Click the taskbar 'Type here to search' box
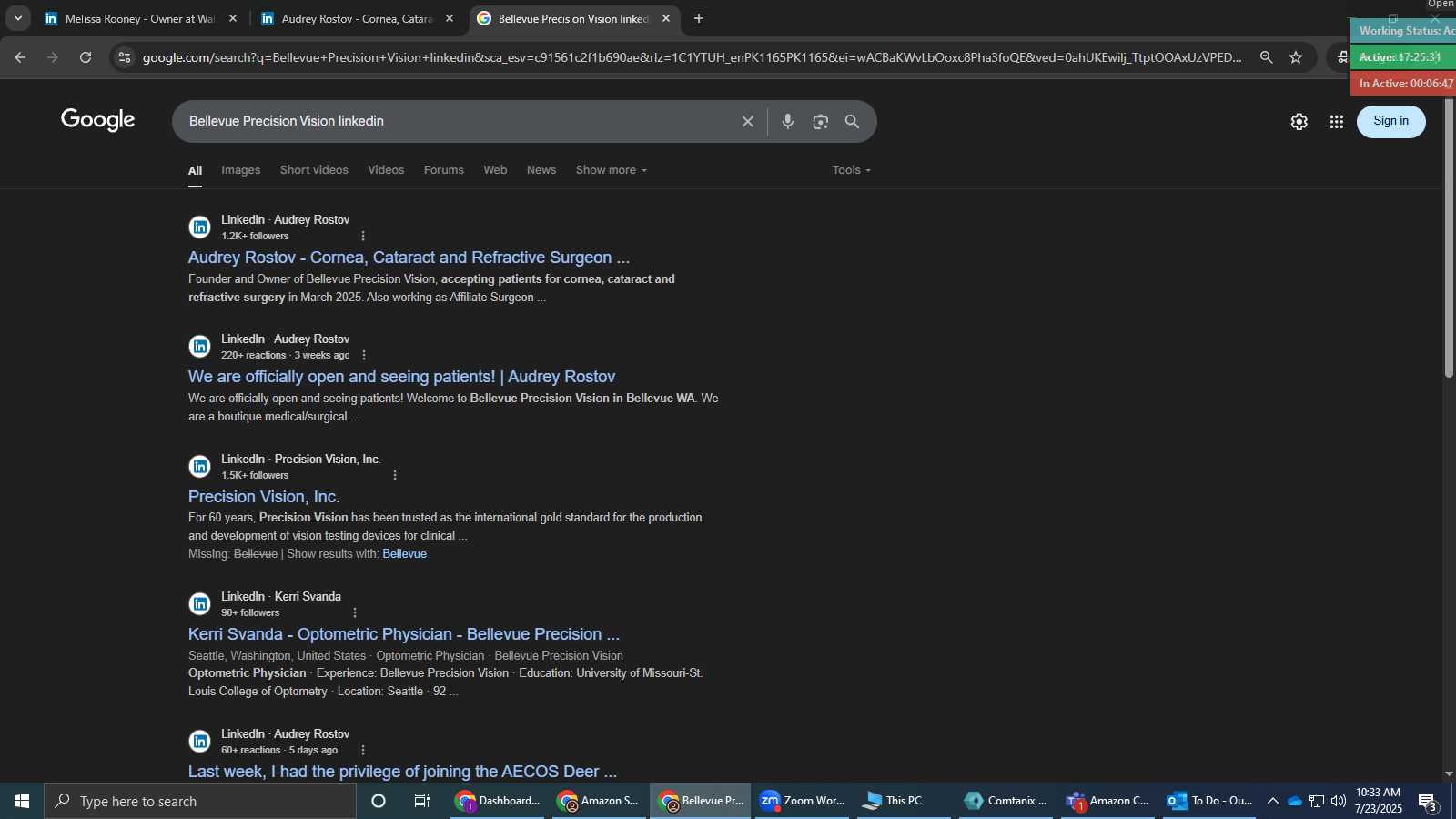Screen dimensions: 1456x819 [x=200, y=801]
